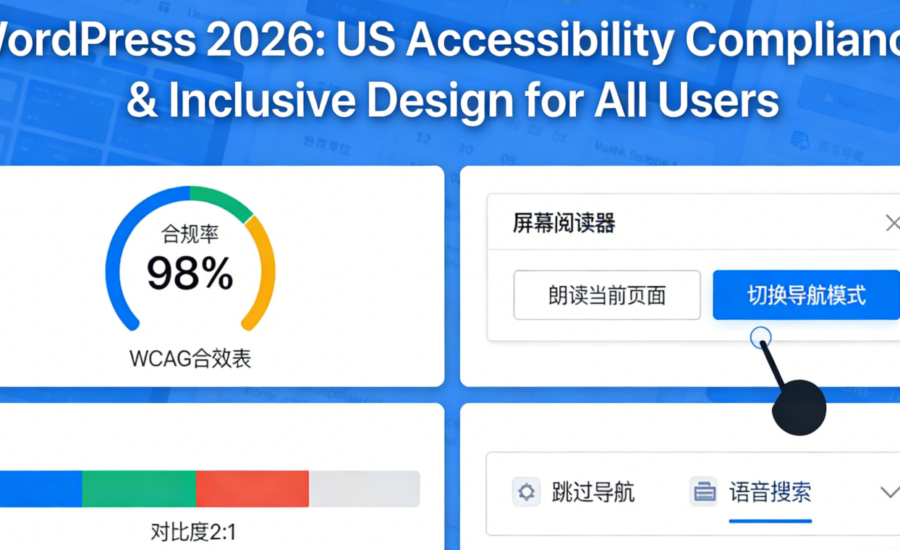900x550 pixels.
Task: Click the orange arc of the compliance gauge
Action: (x=262, y=270)
